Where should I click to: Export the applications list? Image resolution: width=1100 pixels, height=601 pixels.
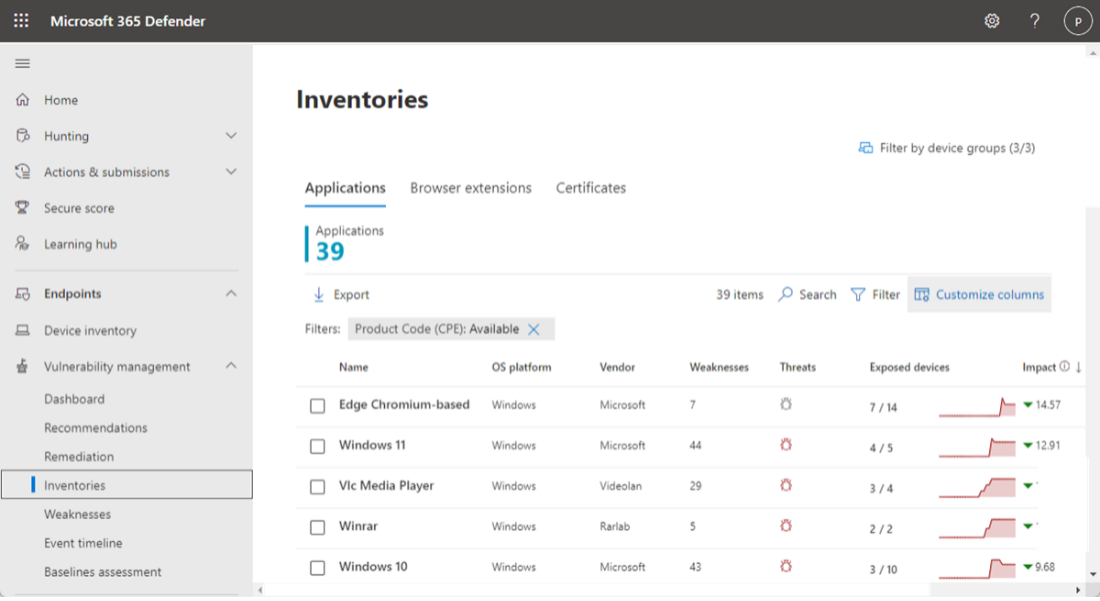click(x=340, y=294)
